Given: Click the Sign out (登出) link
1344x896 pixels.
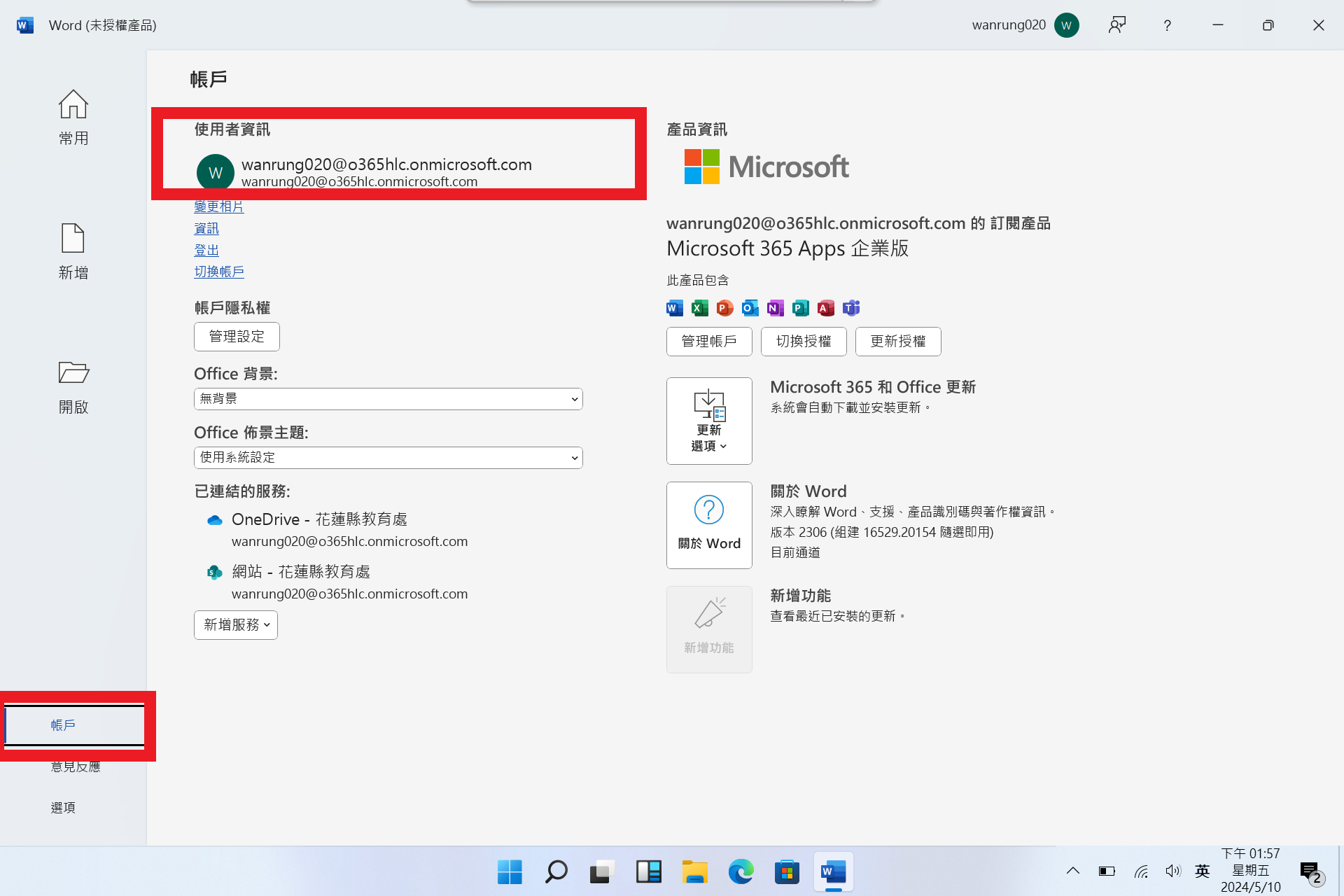Looking at the screenshot, I should coord(206,250).
